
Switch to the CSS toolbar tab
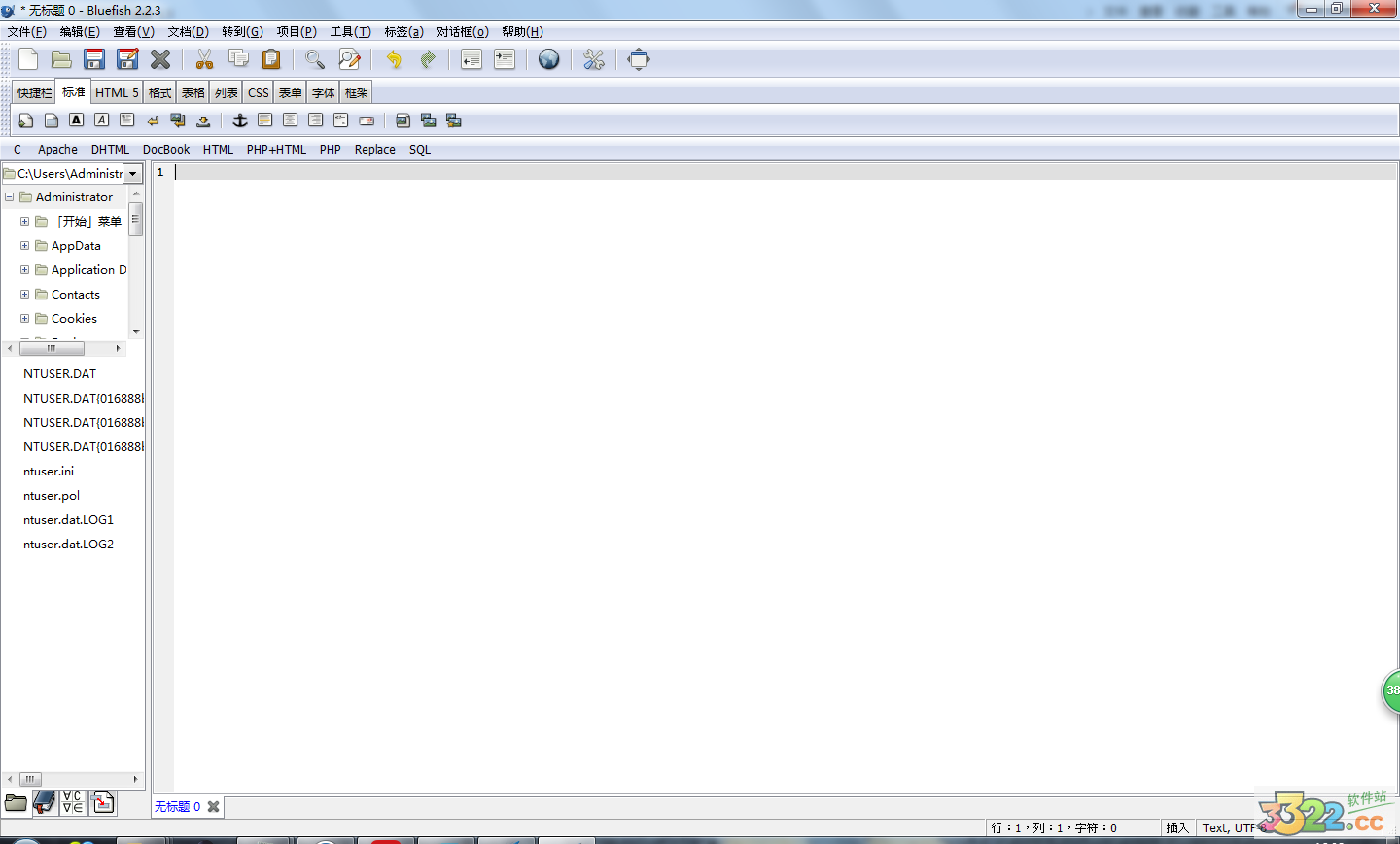point(259,93)
